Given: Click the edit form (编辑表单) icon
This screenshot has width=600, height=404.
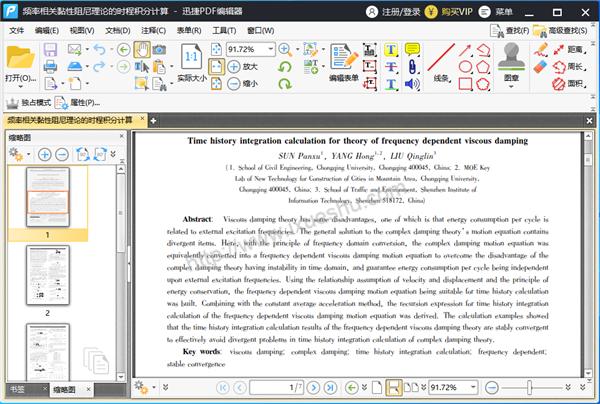Looking at the screenshot, I should 344,59.
